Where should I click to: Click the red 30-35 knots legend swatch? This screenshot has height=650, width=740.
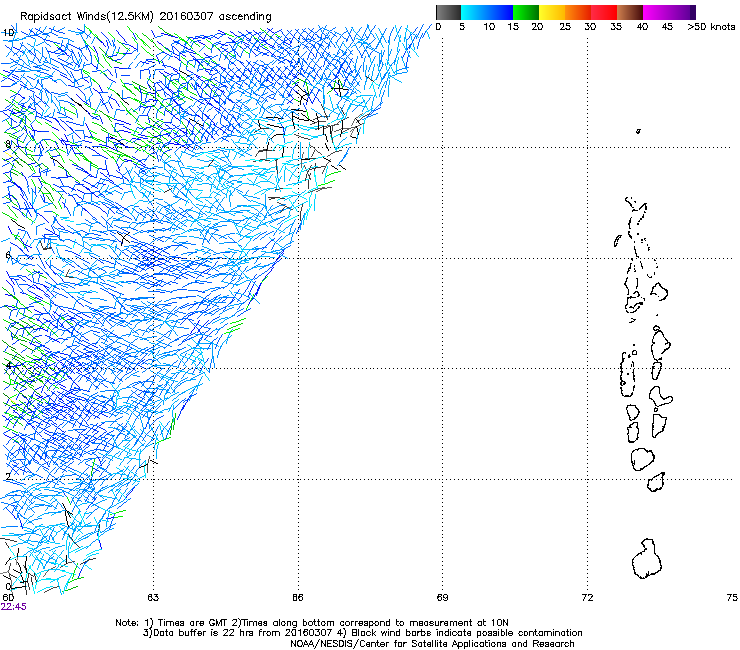(604, 12)
